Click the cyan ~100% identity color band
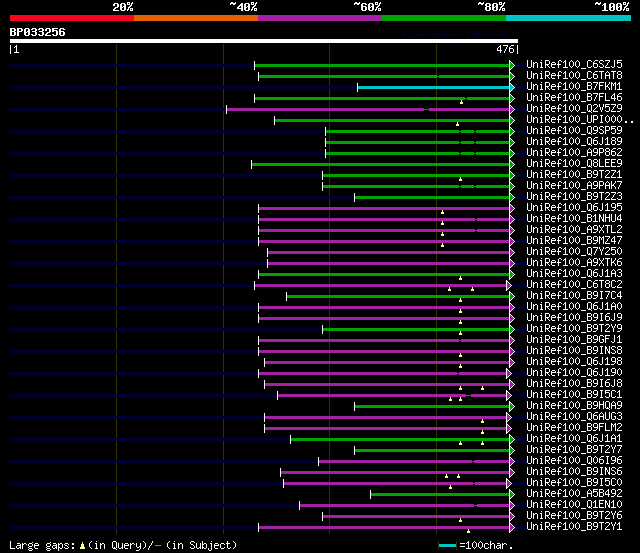This screenshot has width=640, height=553. pyautogui.click(x=568, y=18)
